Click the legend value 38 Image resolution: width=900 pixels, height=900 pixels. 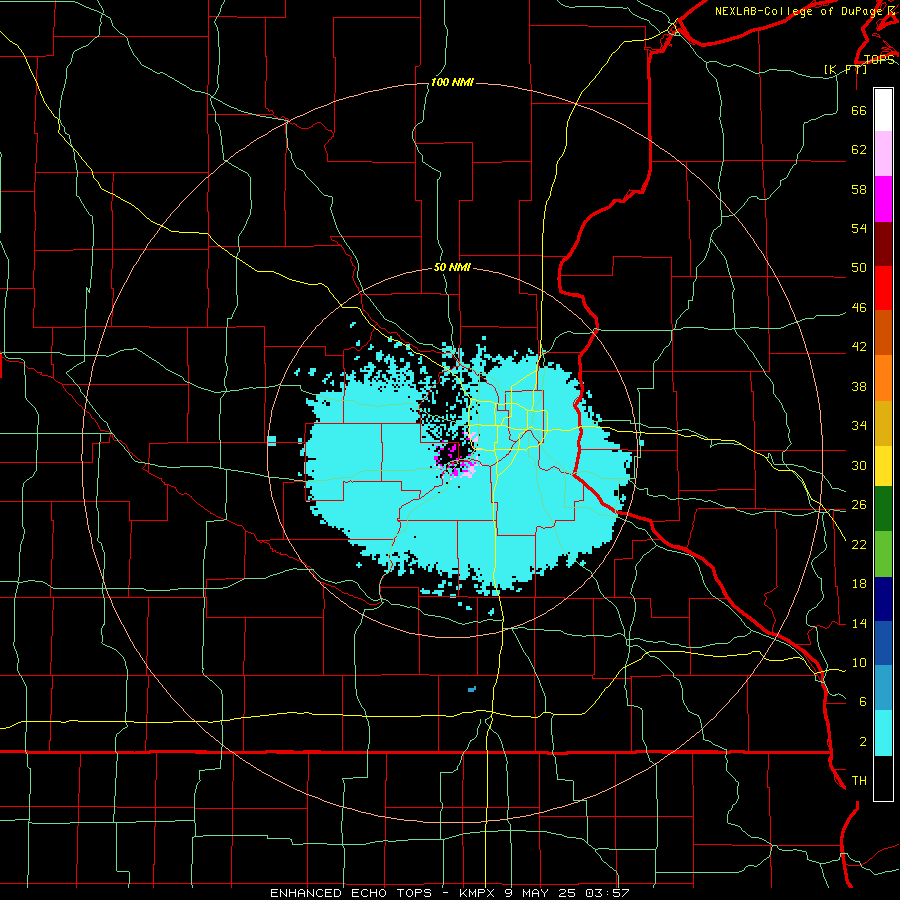pos(859,386)
